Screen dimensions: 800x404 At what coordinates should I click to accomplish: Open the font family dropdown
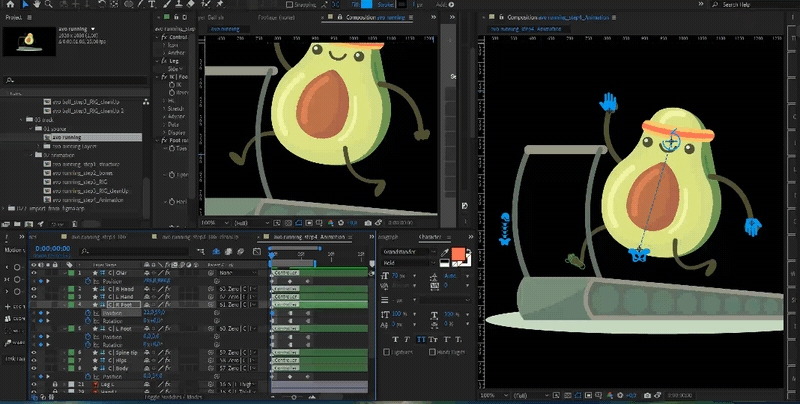click(410, 252)
